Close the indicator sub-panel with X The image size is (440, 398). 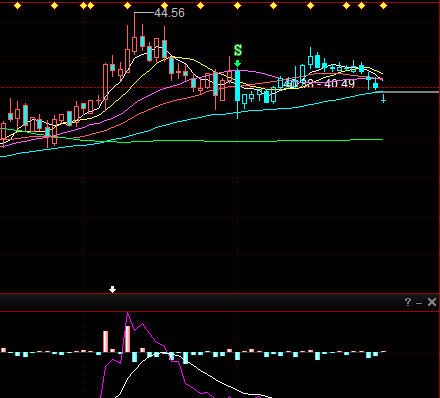432,302
